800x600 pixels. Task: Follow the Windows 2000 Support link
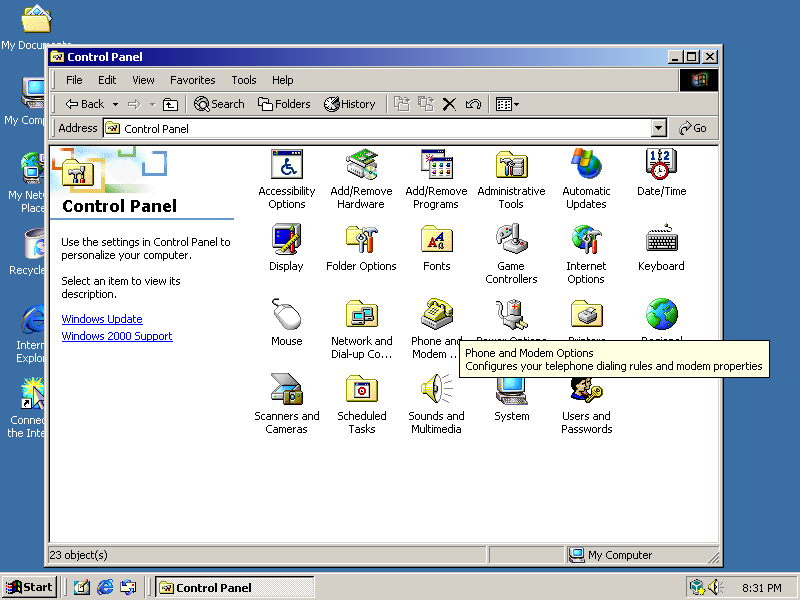(117, 336)
